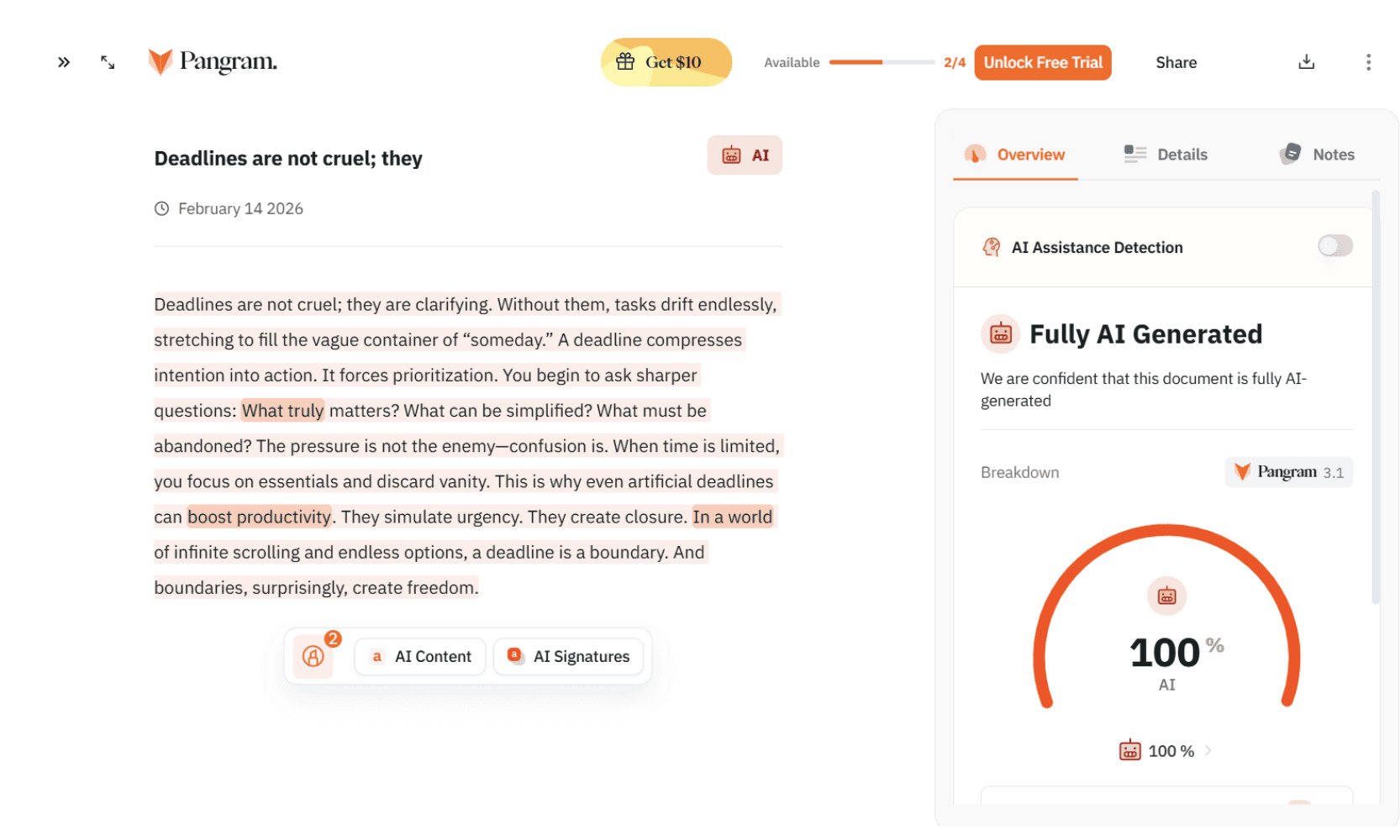Switch to the Details tab
The width and height of the screenshot is (1400, 840).
click(x=1166, y=155)
